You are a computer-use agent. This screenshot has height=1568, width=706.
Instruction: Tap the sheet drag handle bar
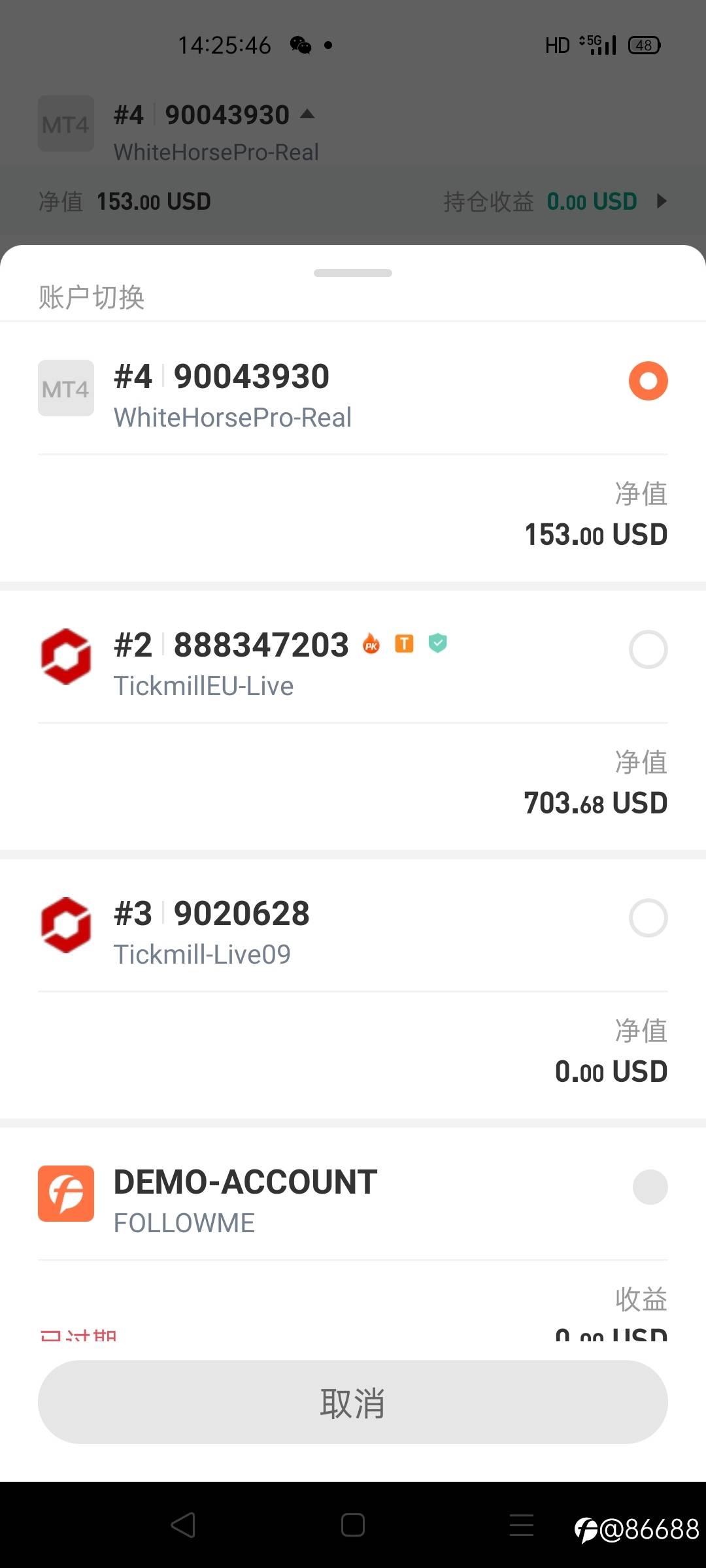tap(353, 273)
